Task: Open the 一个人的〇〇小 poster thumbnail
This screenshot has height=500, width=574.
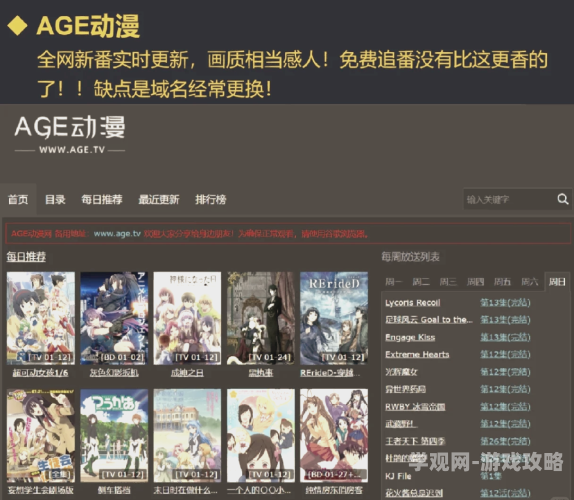Action: (261, 436)
